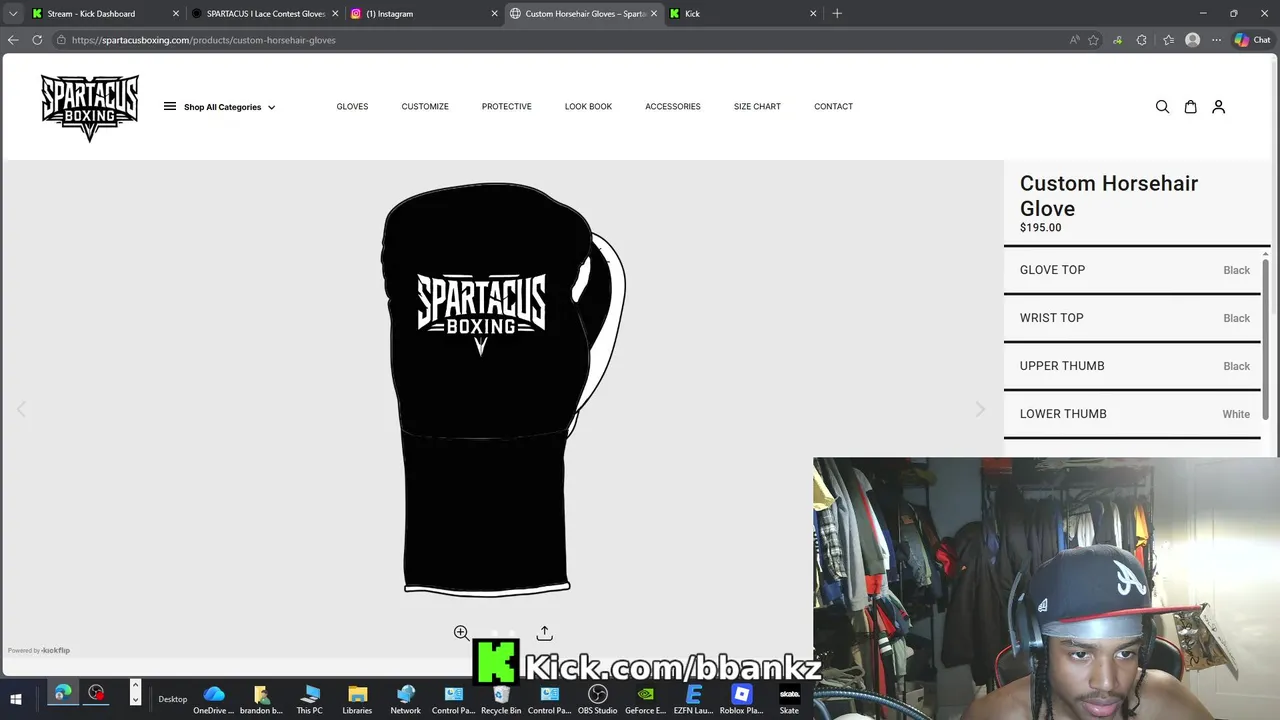Open the LOOK BOOK menu item
Viewport: 1280px width, 720px height.
[x=588, y=107]
